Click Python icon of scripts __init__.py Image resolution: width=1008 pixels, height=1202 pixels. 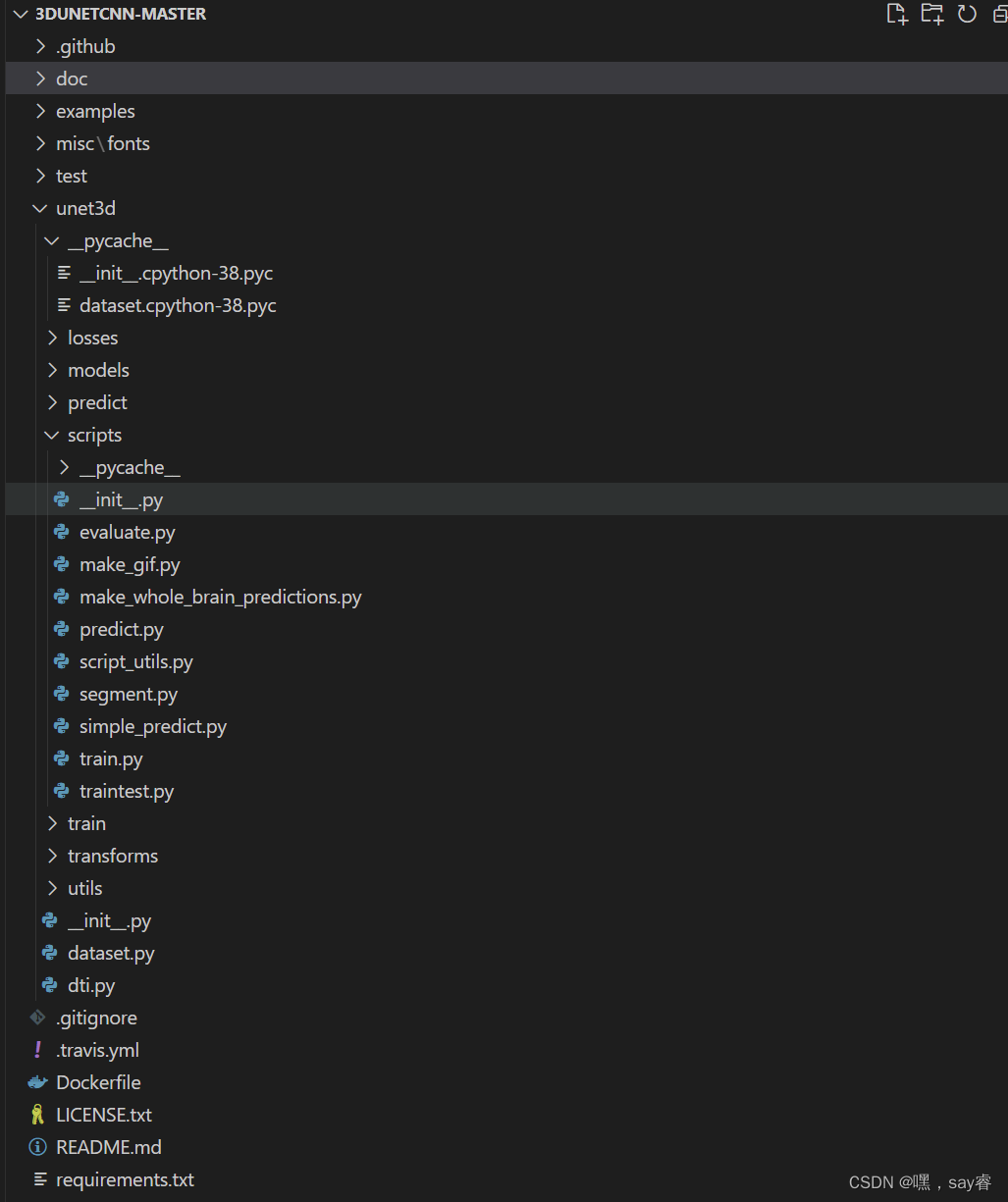pyautogui.click(x=62, y=499)
